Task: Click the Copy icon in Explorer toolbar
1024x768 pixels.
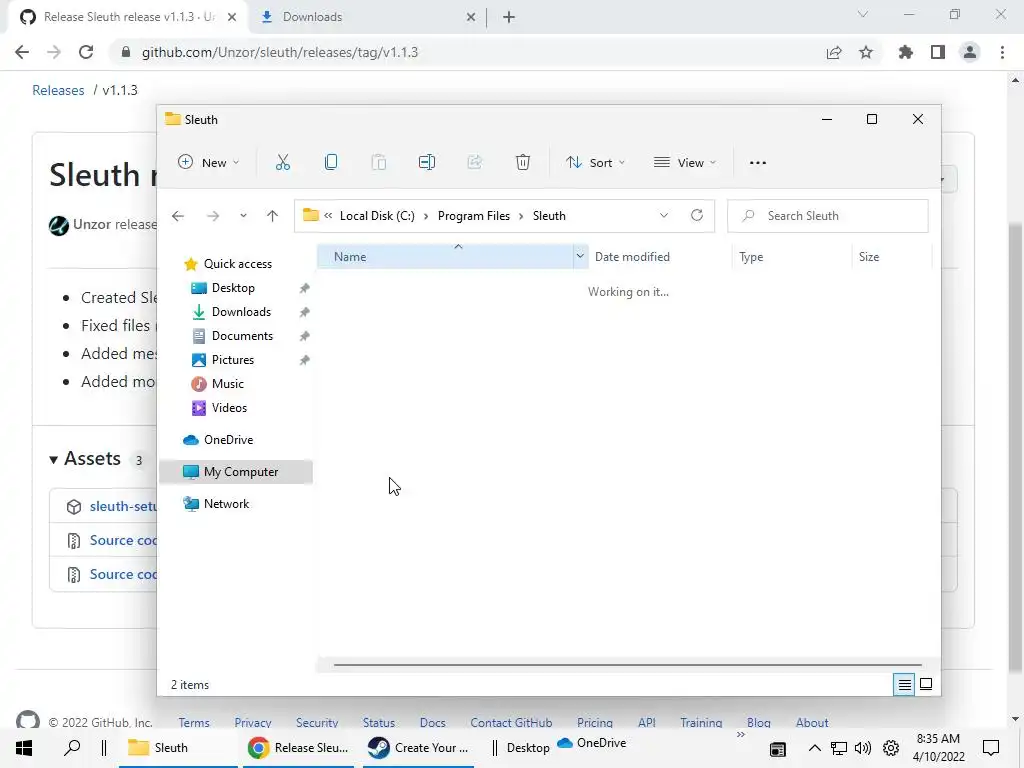Action: pos(331,163)
